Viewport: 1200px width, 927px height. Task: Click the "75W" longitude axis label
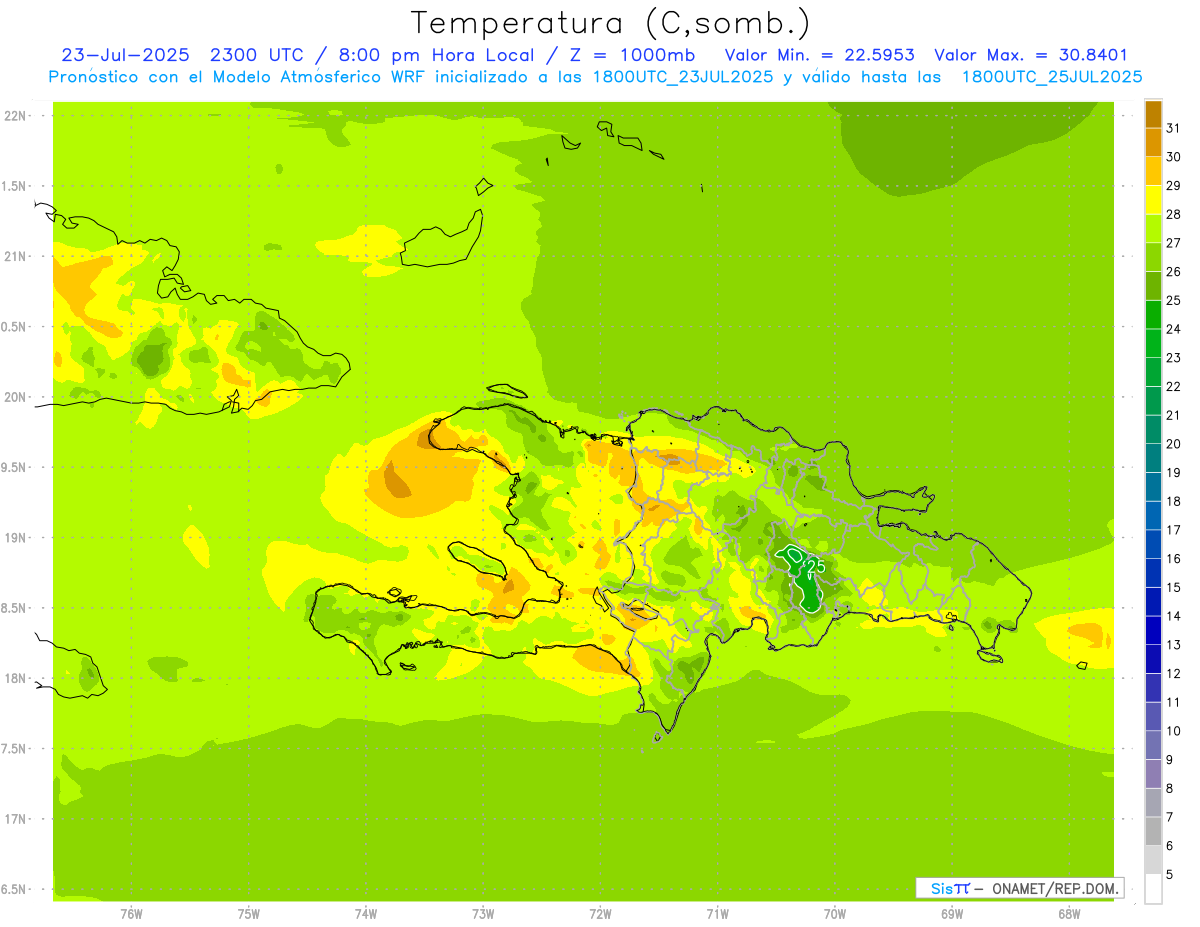pyautogui.click(x=249, y=914)
